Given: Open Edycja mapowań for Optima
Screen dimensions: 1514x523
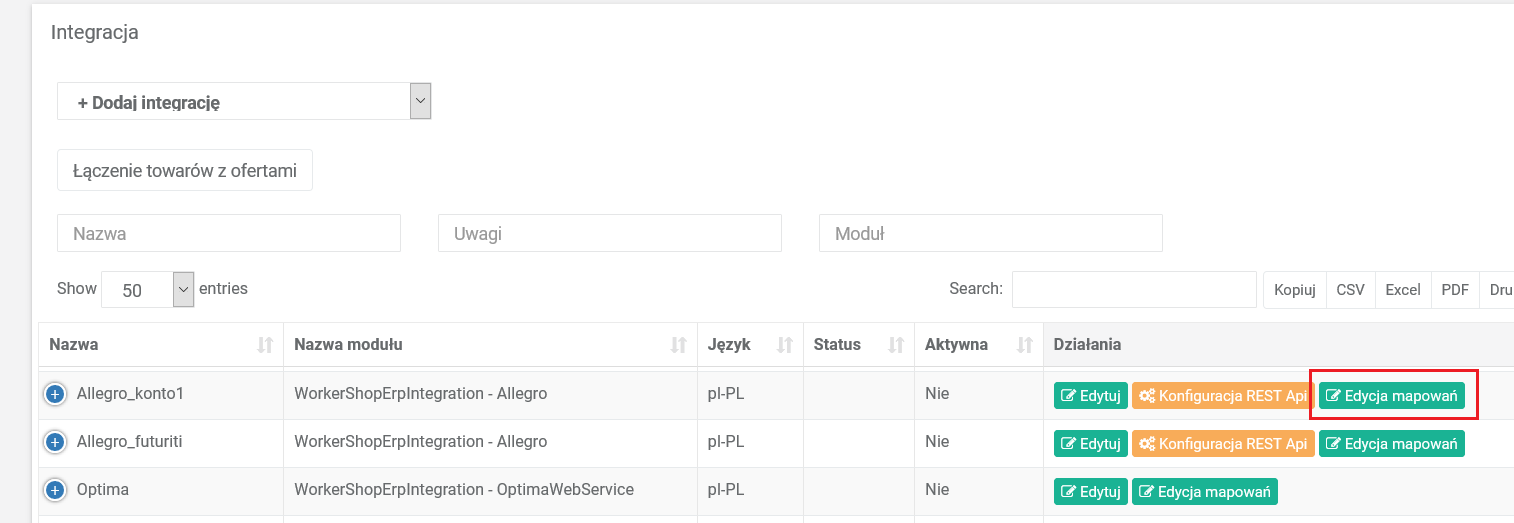Looking at the screenshot, I should pyautogui.click(x=1204, y=491).
